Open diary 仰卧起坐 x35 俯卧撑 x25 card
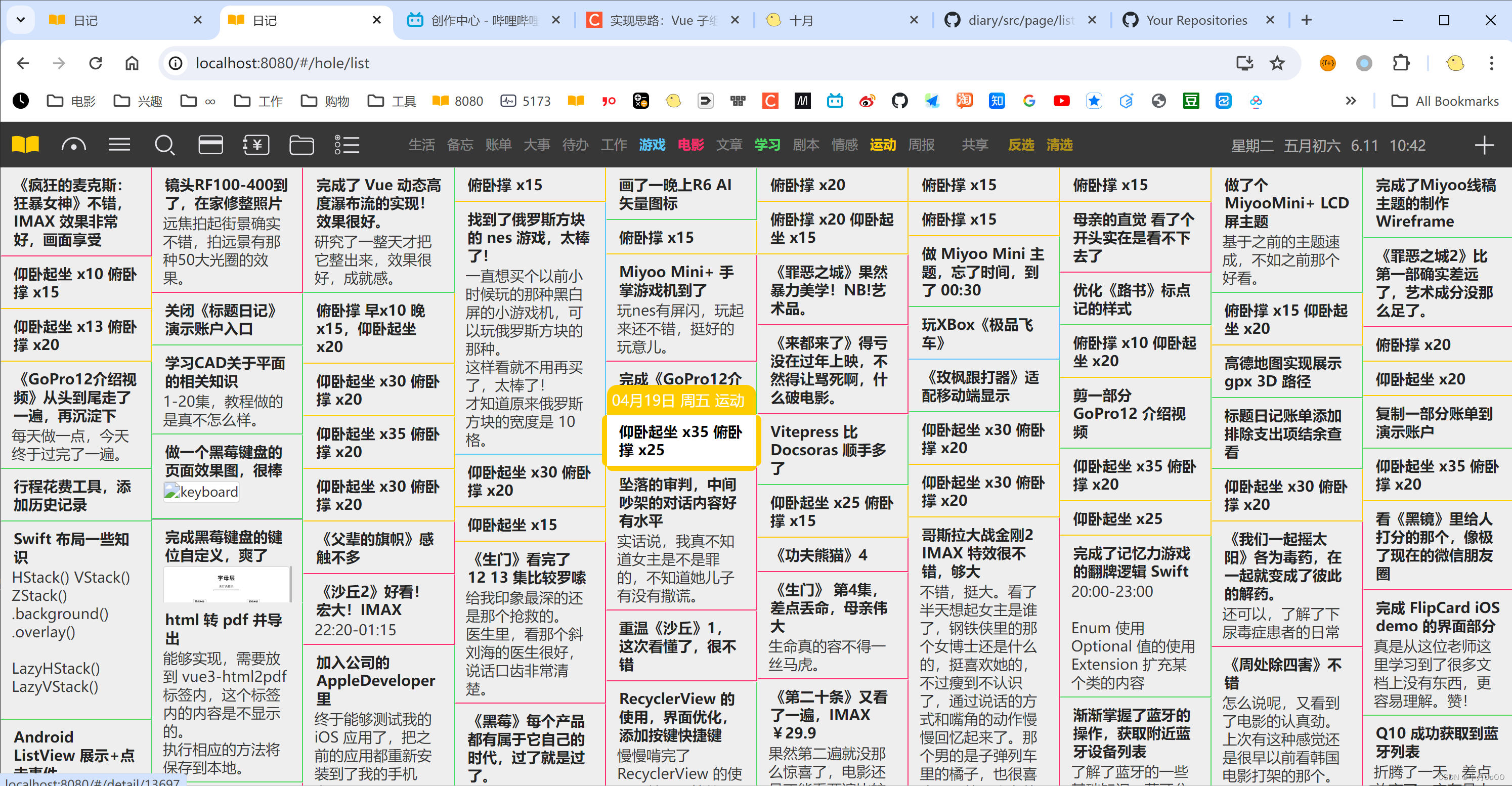The image size is (1512, 786). pyautogui.click(x=681, y=441)
